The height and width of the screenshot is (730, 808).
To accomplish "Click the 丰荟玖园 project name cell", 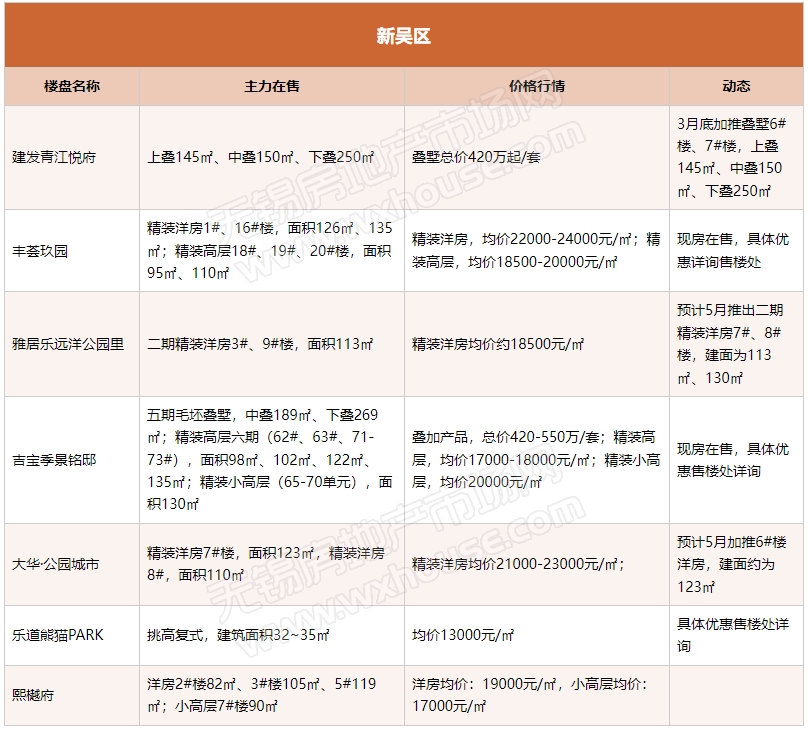I will [72, 251].
